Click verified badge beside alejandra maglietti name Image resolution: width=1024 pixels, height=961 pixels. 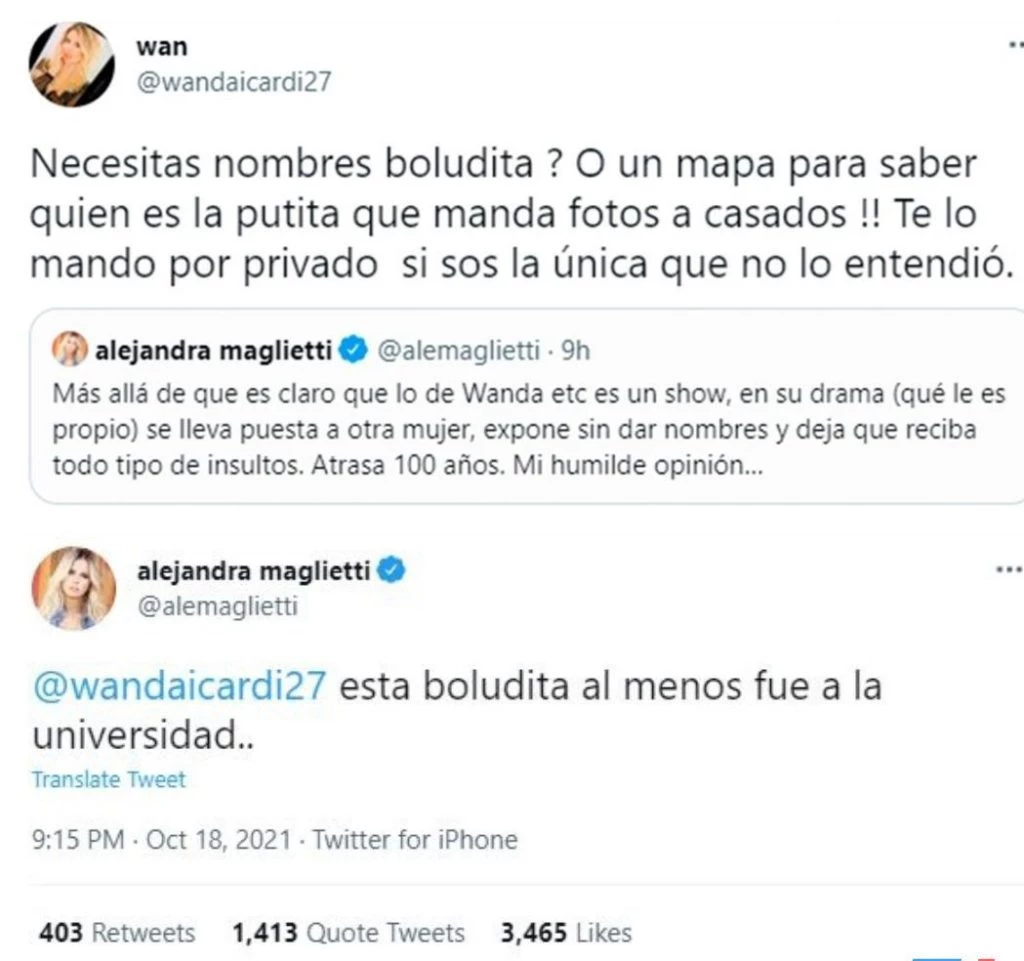[391, 570]
